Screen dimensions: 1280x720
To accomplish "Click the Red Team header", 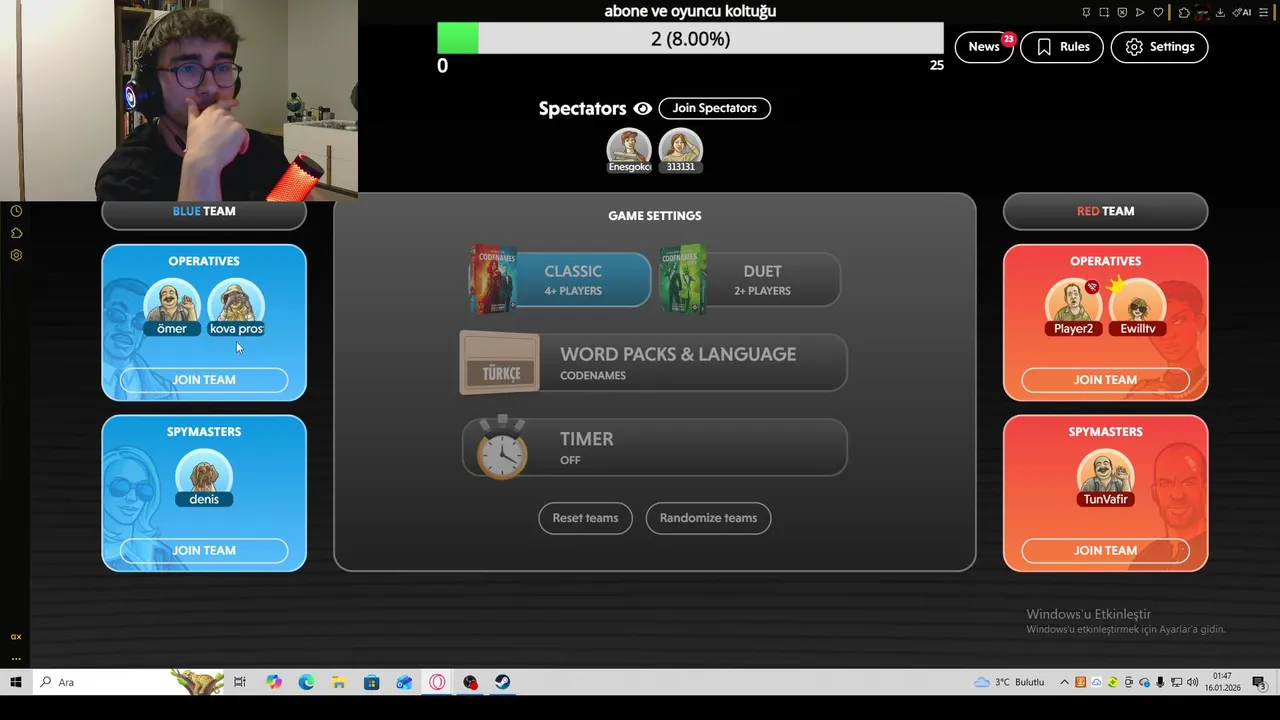I will tap(1105, 211).
